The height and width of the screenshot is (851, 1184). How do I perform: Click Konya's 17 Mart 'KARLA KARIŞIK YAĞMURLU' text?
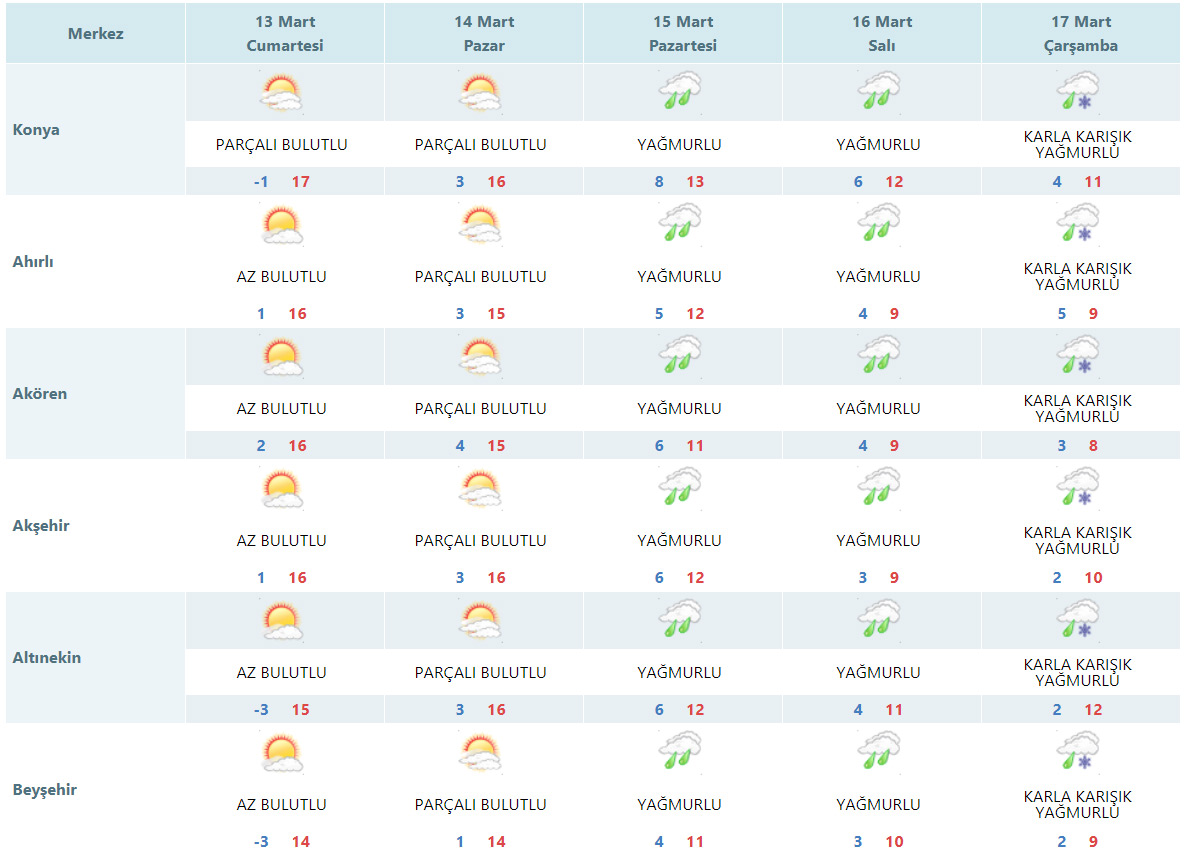tap(1077, 145)
